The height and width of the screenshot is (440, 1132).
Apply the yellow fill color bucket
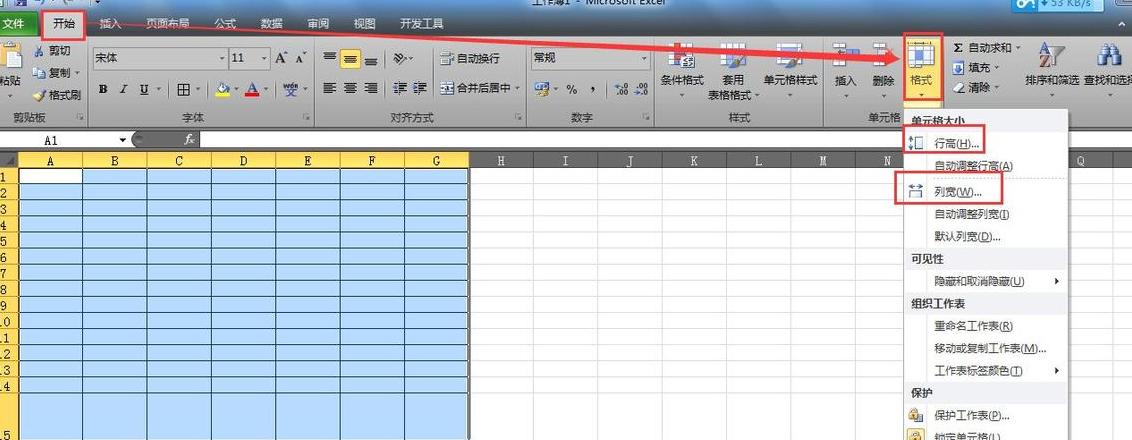[x=222, y=90]
